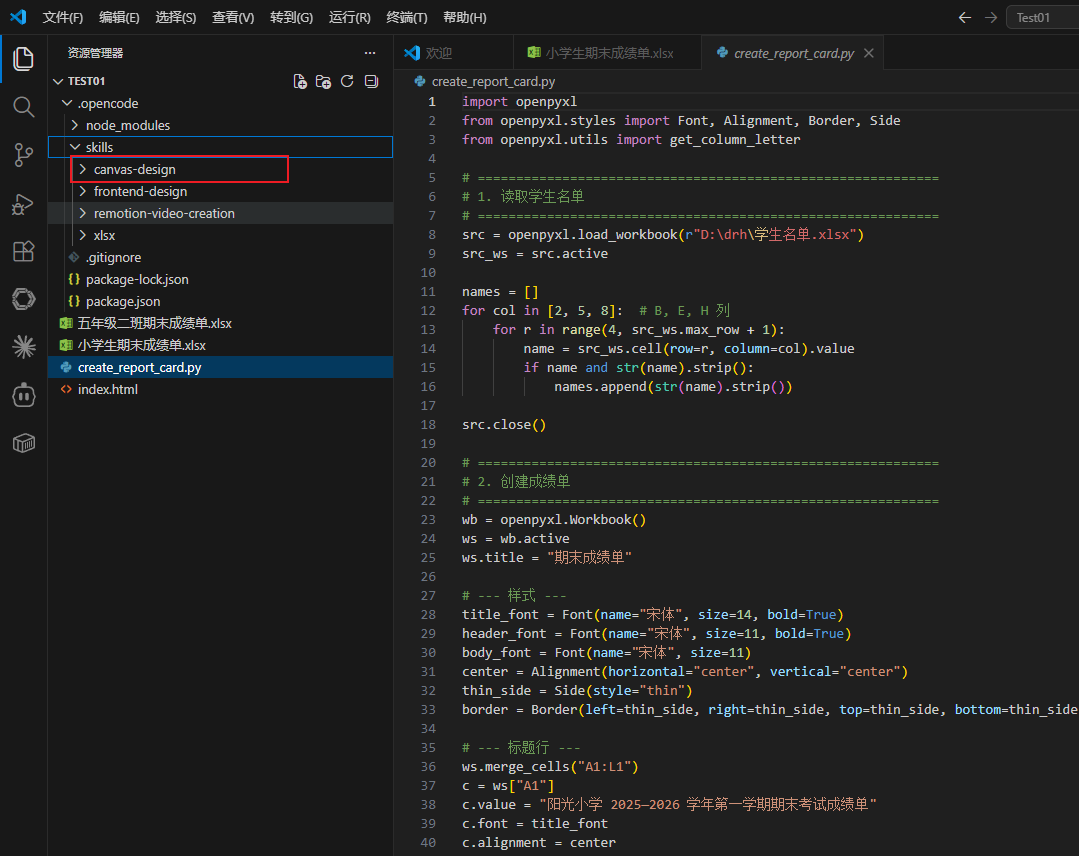Image resolution: width=1079 pixels, height=856 pixels.
Task: Open the 帮助(H) menu
Action: tap(464, 17)
